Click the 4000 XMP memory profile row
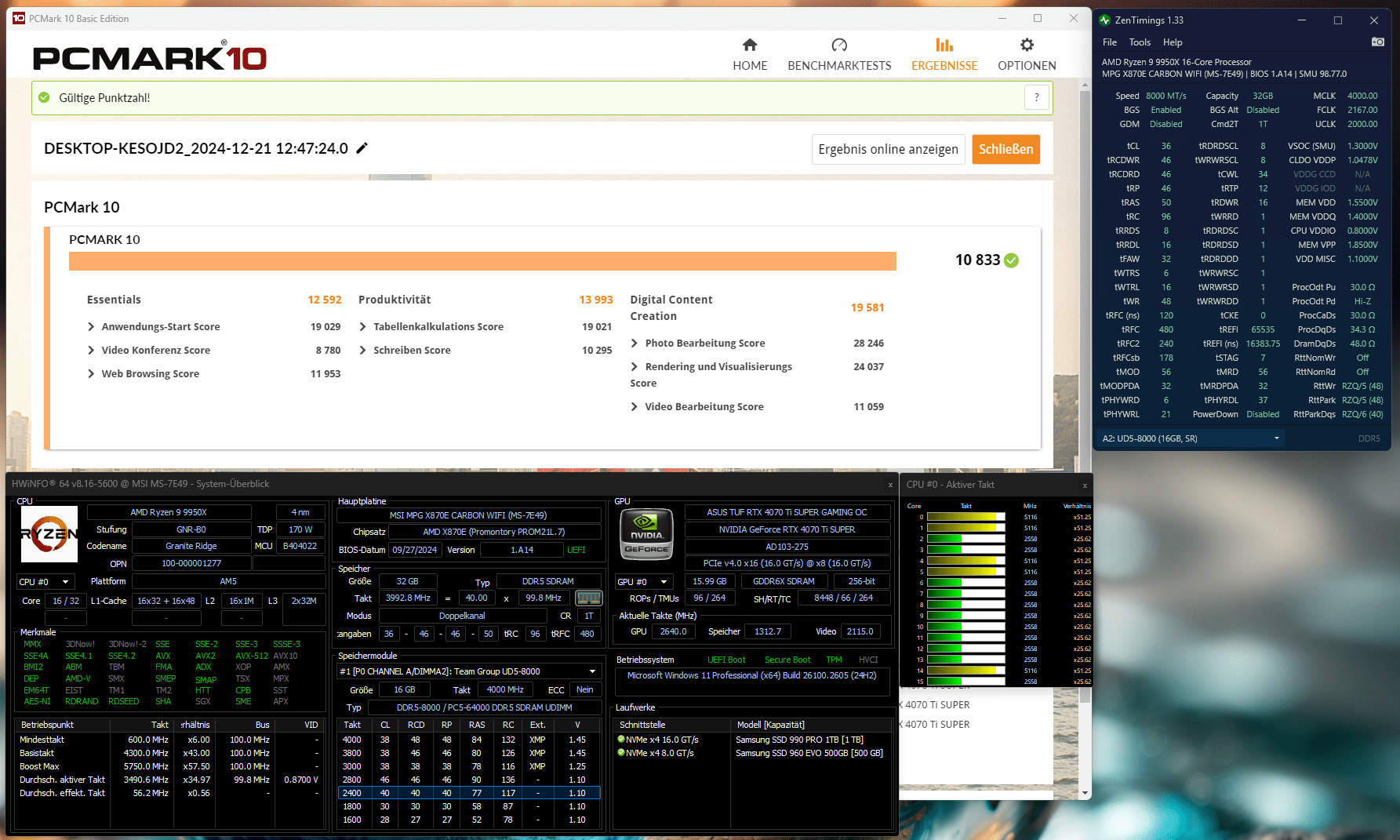 point(469,740)
